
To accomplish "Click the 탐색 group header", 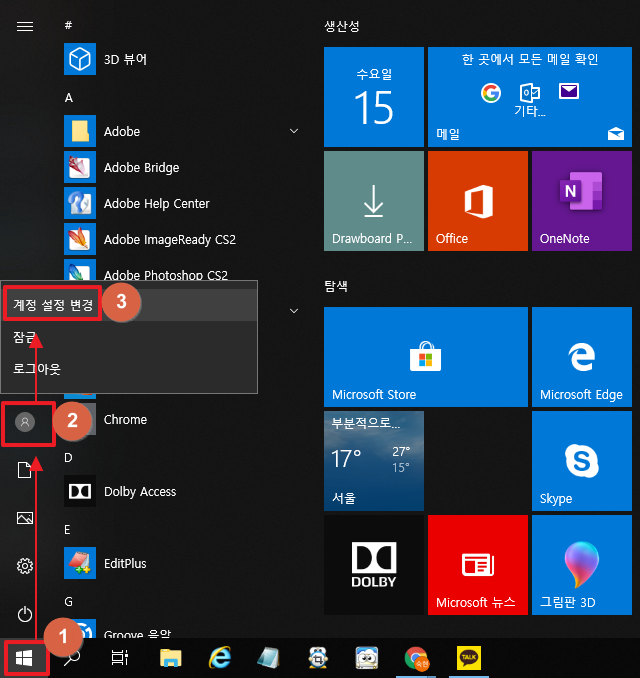I will click(x=336, y=286).
